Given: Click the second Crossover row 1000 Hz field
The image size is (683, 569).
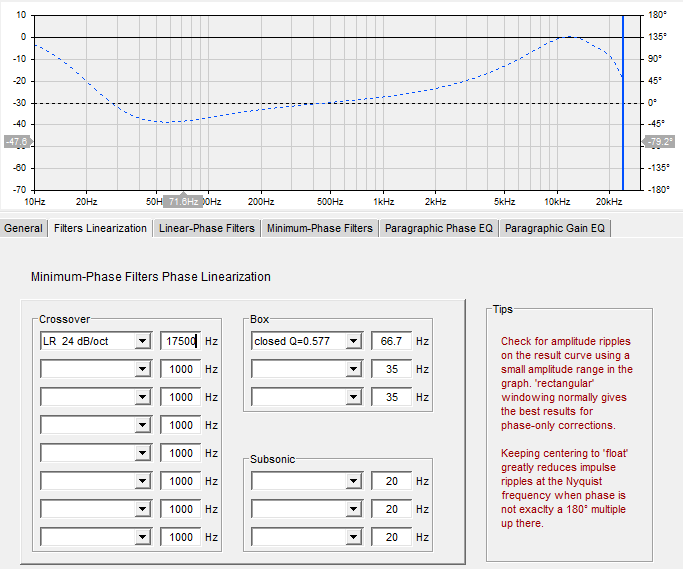Looking at the screenshot, I should tap(180, 369).
